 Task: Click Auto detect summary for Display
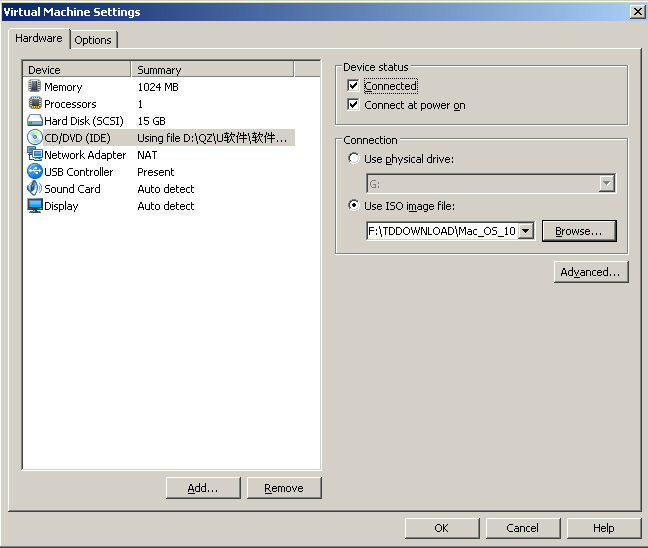click(166, 206)
